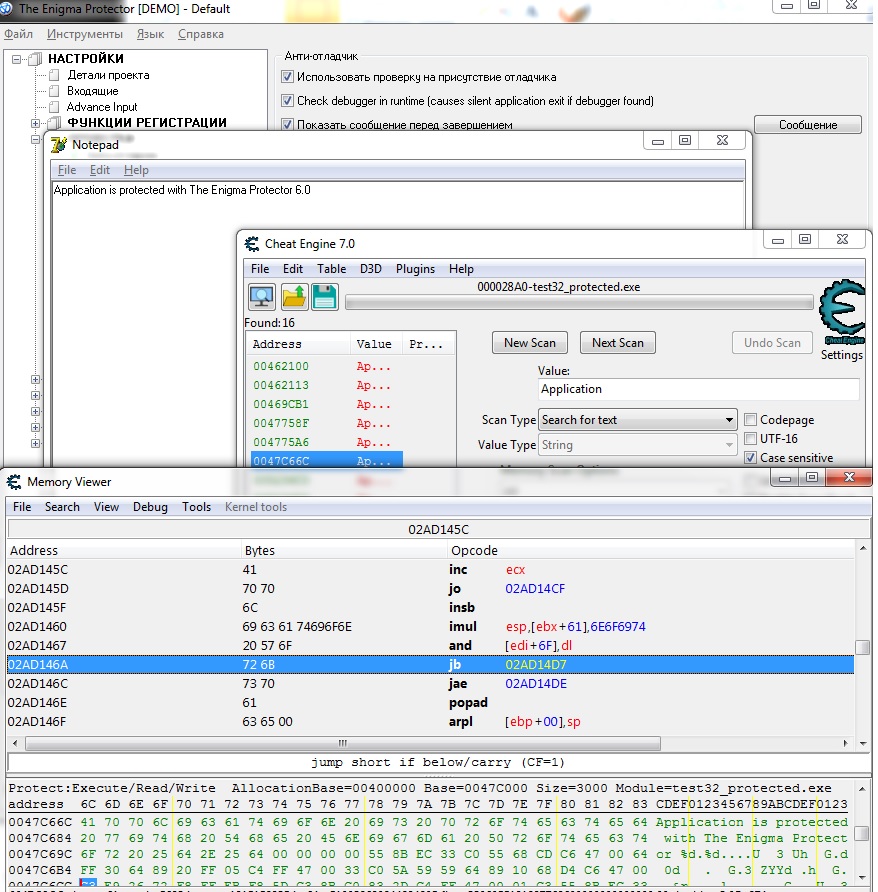Open the Plugins menu in Cheat Engine
This screenshot has height=892, width=878.
click(x=415, y=269)
